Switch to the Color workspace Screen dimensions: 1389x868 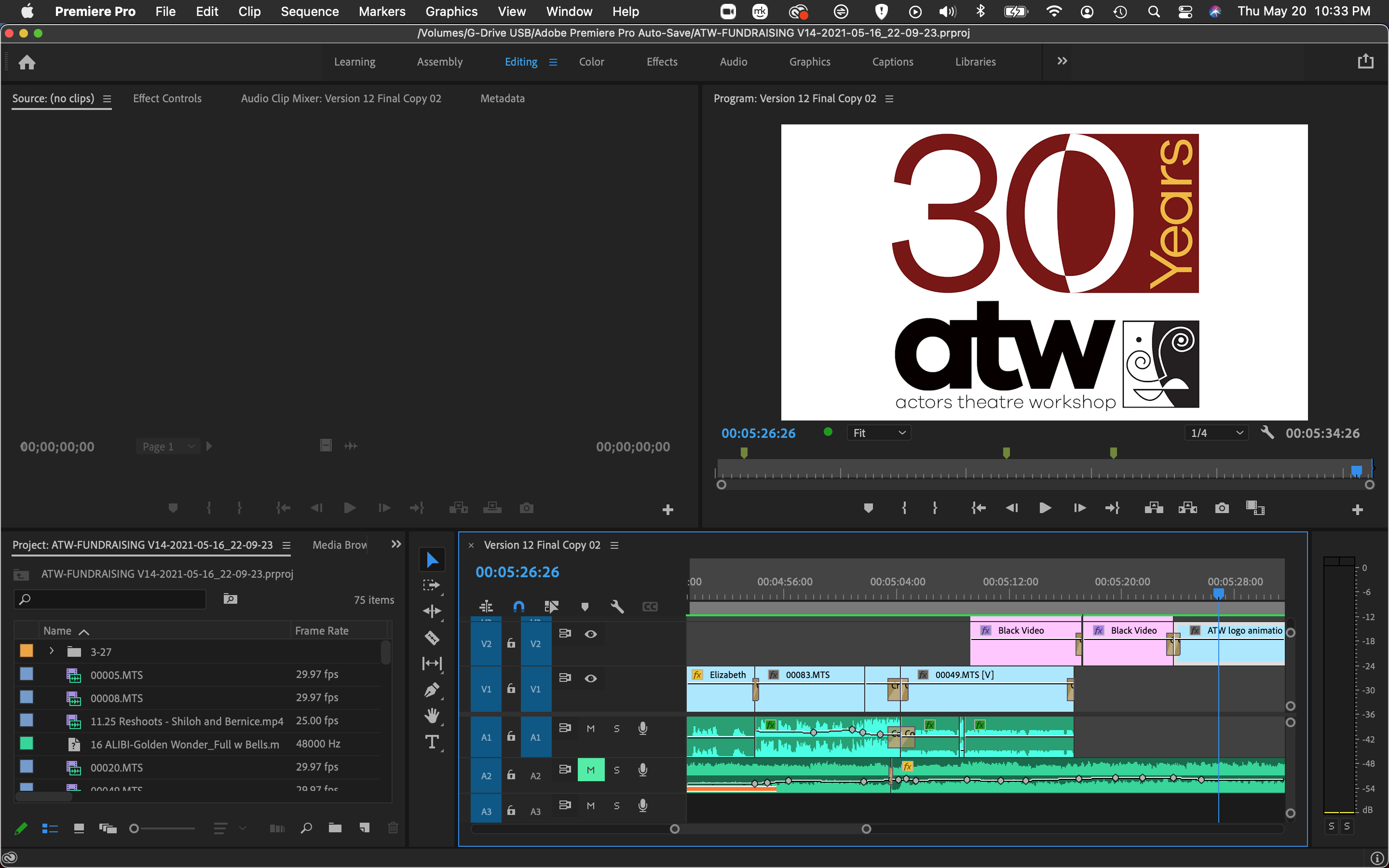pyautogui.click(x=591, y=61)
